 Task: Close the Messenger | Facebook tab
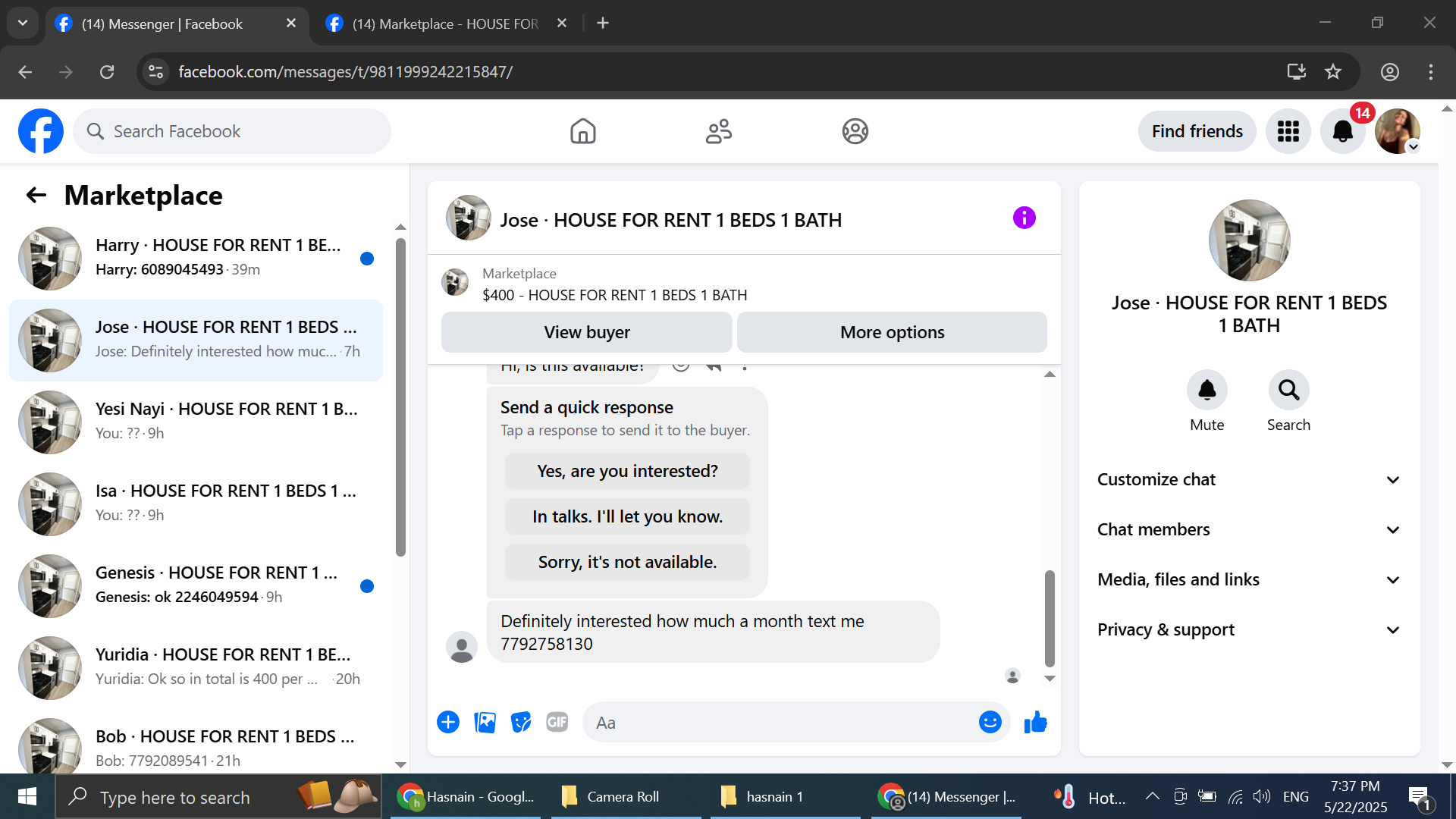click(291, 24)
